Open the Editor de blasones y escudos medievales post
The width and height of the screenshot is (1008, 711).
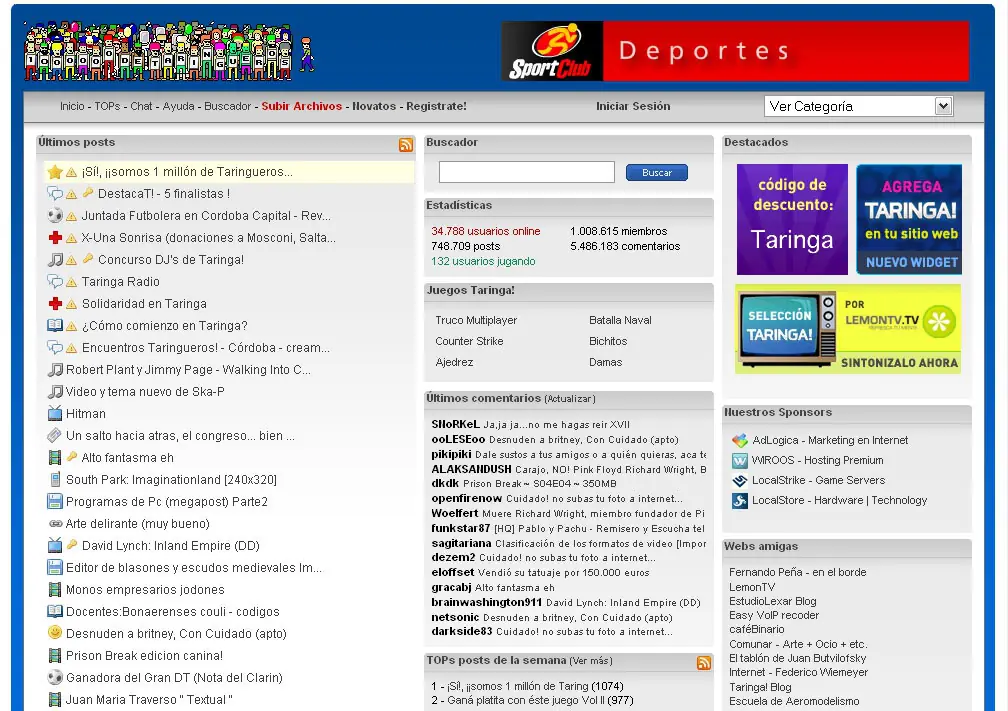pos(194,568)
